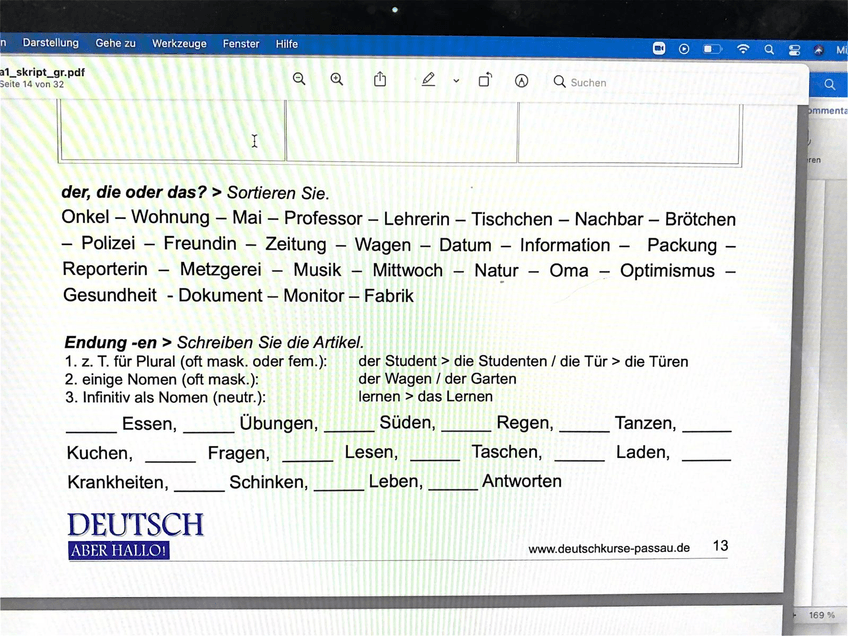This screenshot has width=848, height=636.
Task: Click search icon in the background window
Action: tap(830, 85)
